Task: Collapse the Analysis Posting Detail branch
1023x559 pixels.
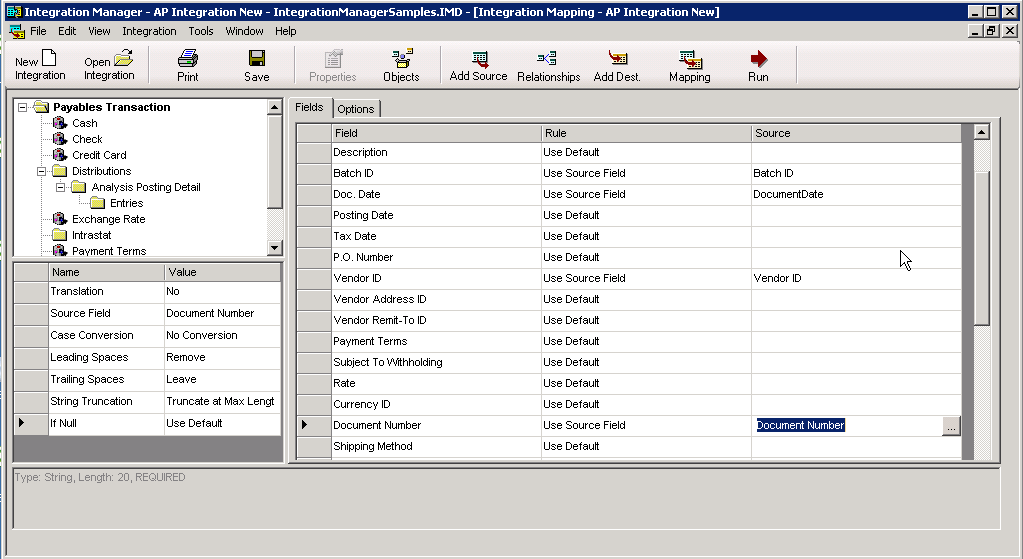Action: tap(61, 187)
